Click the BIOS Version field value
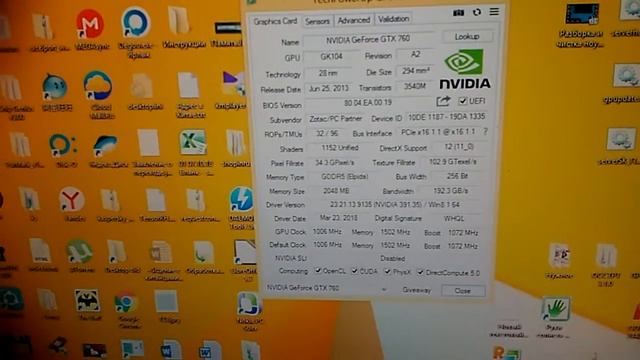640x360 pixels. (x=368, y=102)
